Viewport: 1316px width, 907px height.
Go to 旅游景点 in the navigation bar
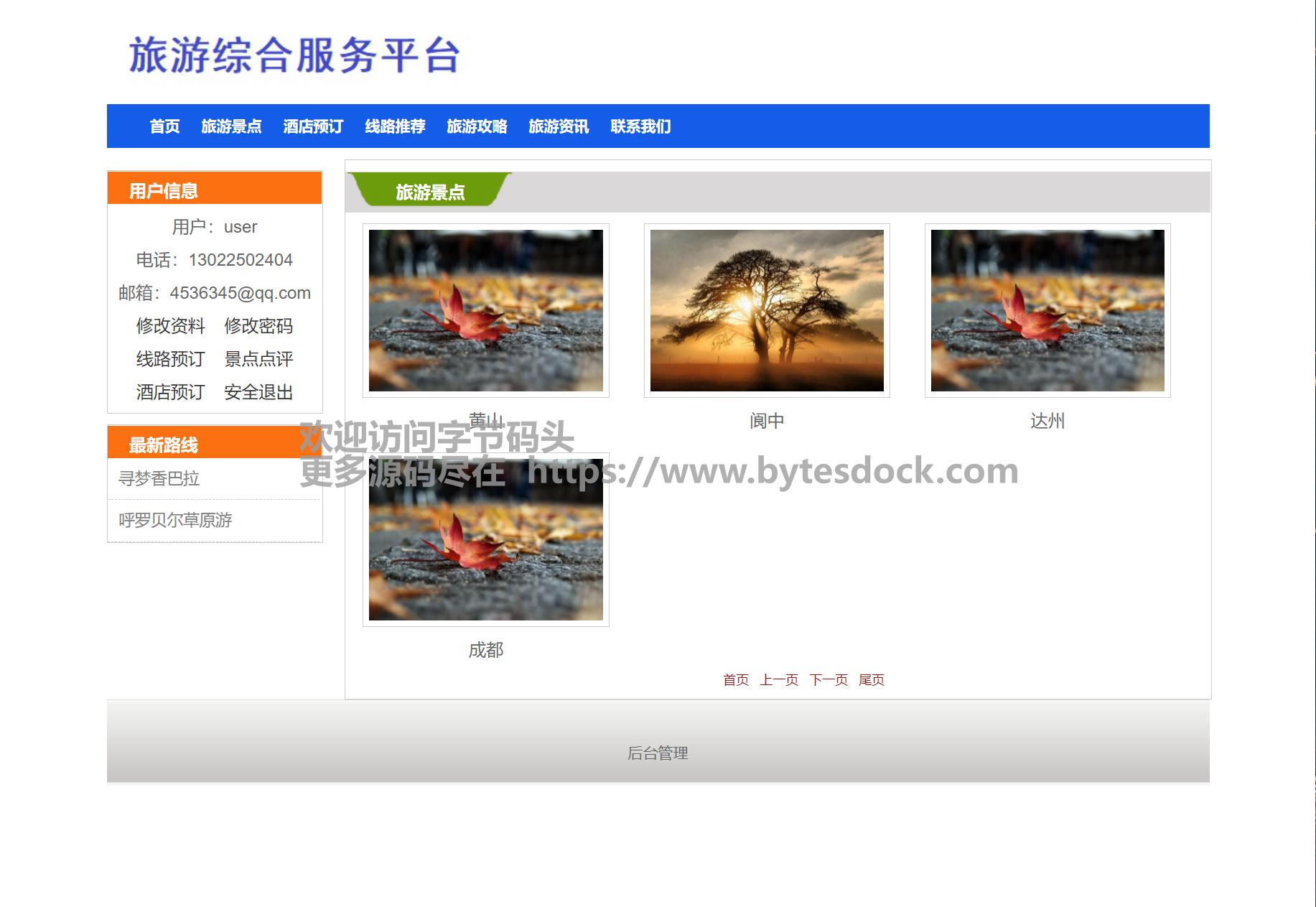[231, 126]
